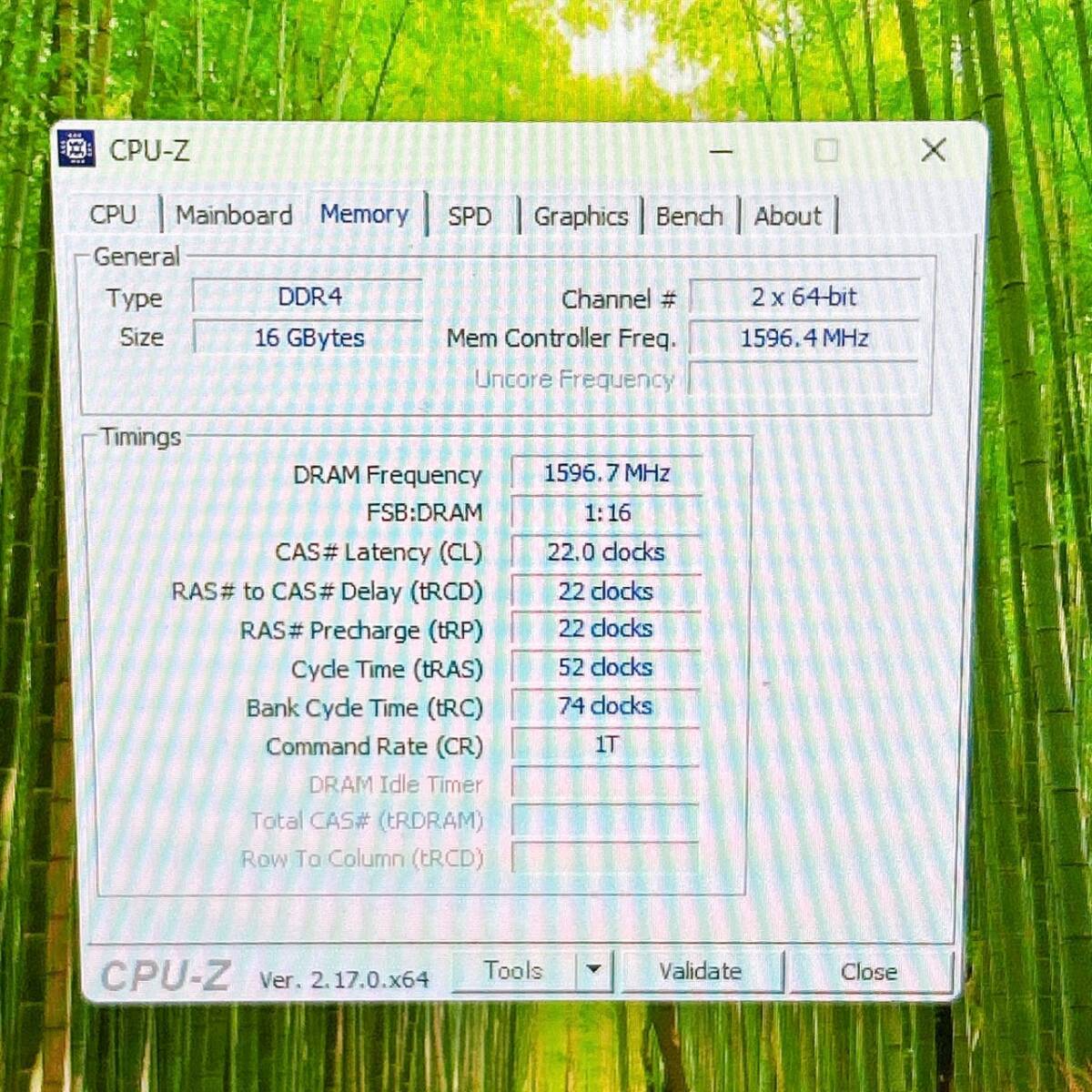Click the RAS# to CAS# Delay (tRCD) label
Viewport: 1092px width, 1092px height.
327,591
